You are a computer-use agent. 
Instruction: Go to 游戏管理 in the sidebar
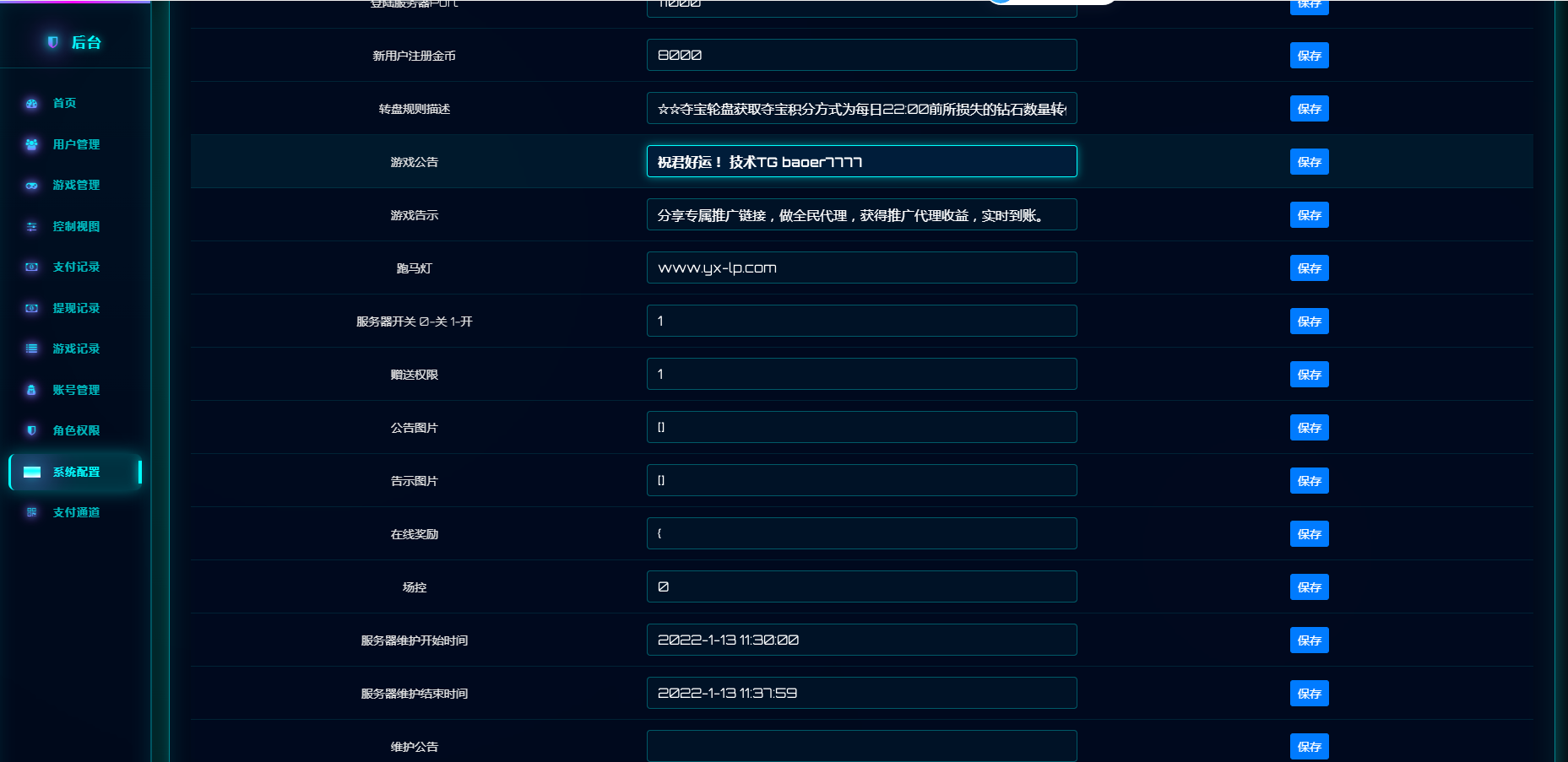tap(76, 185)
